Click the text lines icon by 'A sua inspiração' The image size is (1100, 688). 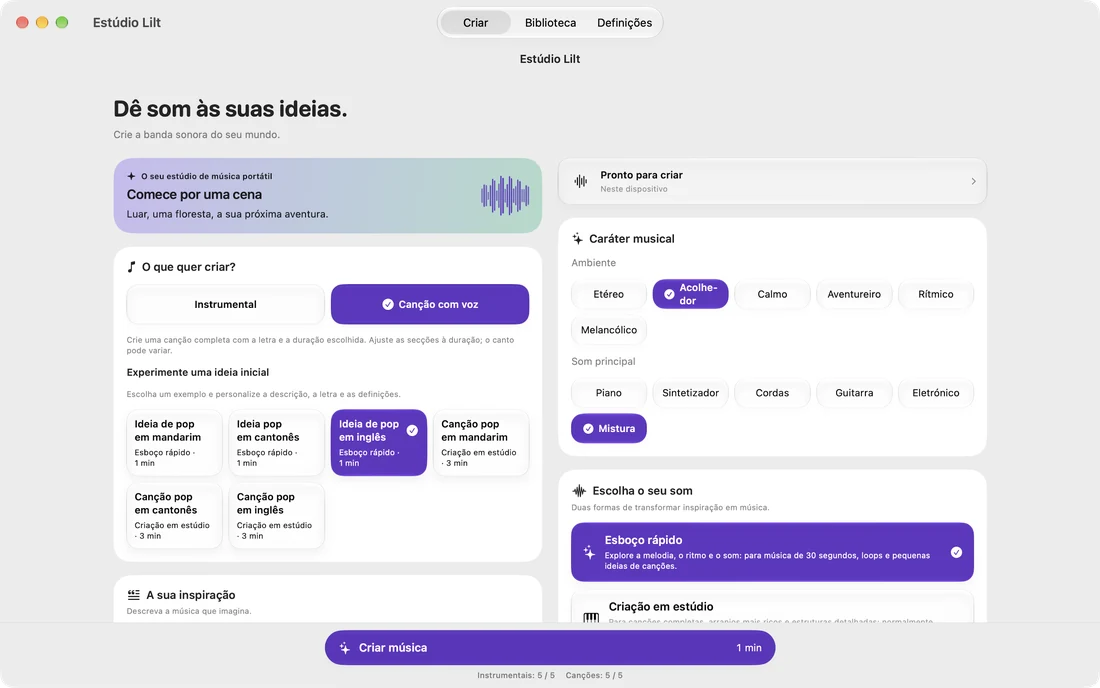click(x=133, y=595)
